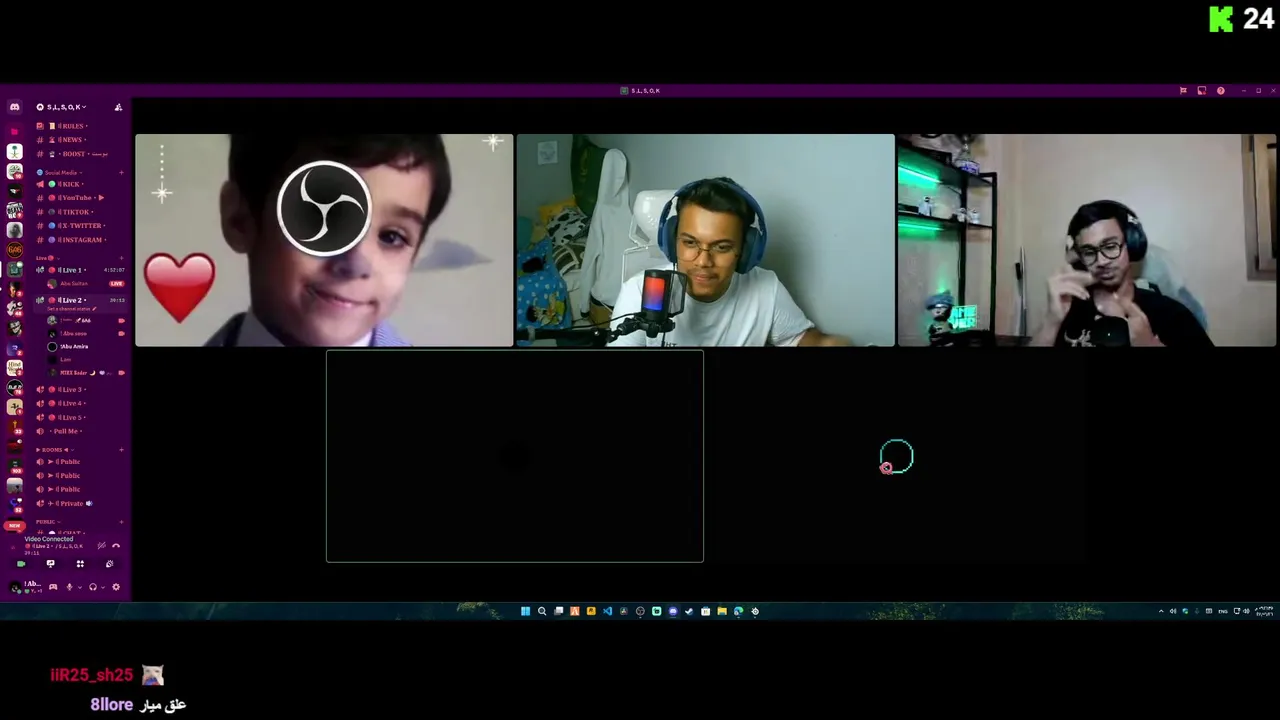Add channel to PUBLIC category plus icon
This screenshot has width=1280, height=720.
point(121,522)
